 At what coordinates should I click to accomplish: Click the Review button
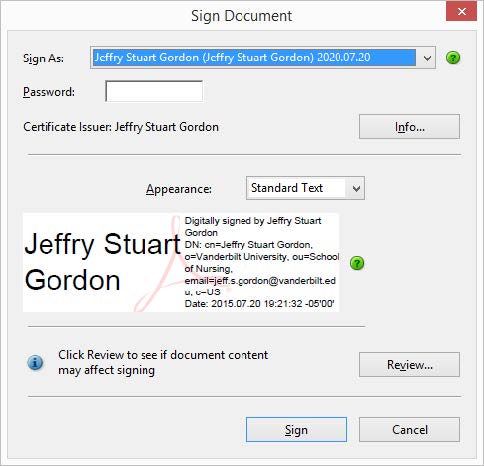pyautogui.click(x=409, y=364)
